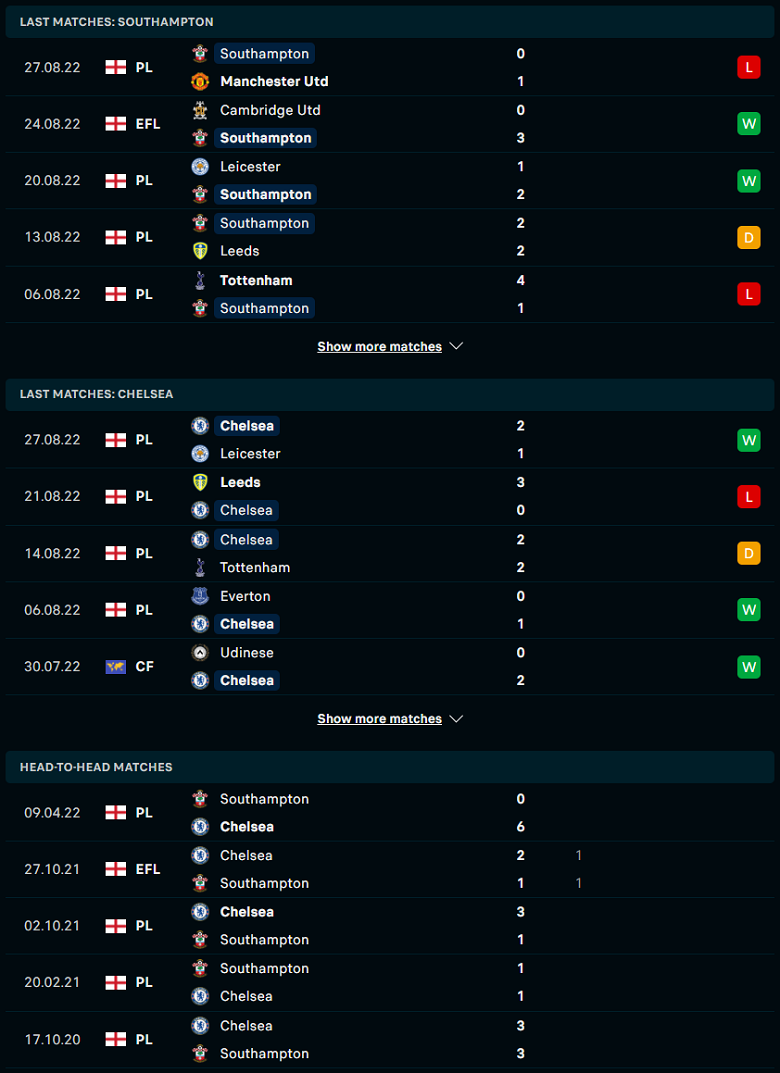Click the world flag icon beside CF
The height and width of the screenshot is (1073, 780).
point(116,667)
